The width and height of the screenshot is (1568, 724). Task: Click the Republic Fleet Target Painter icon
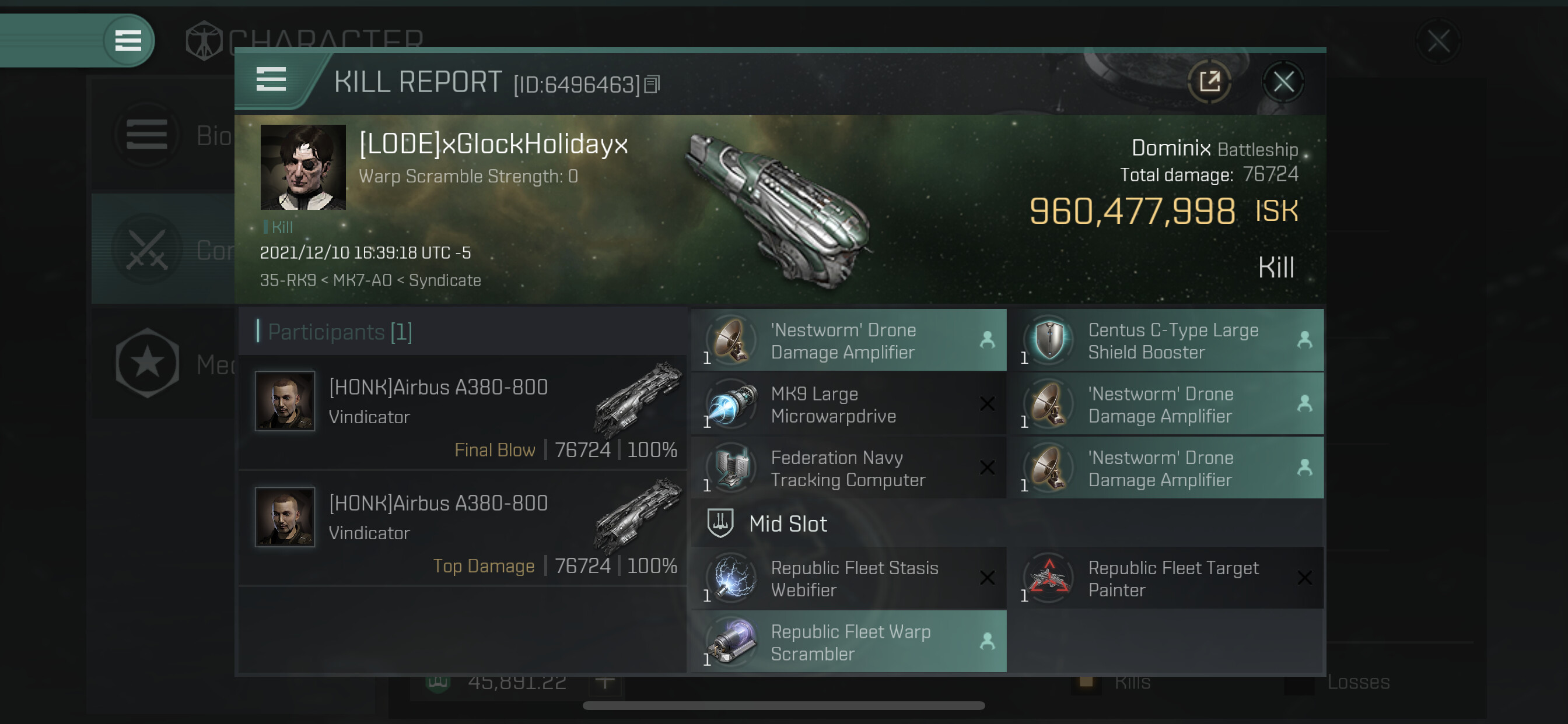click(1049, 578)
